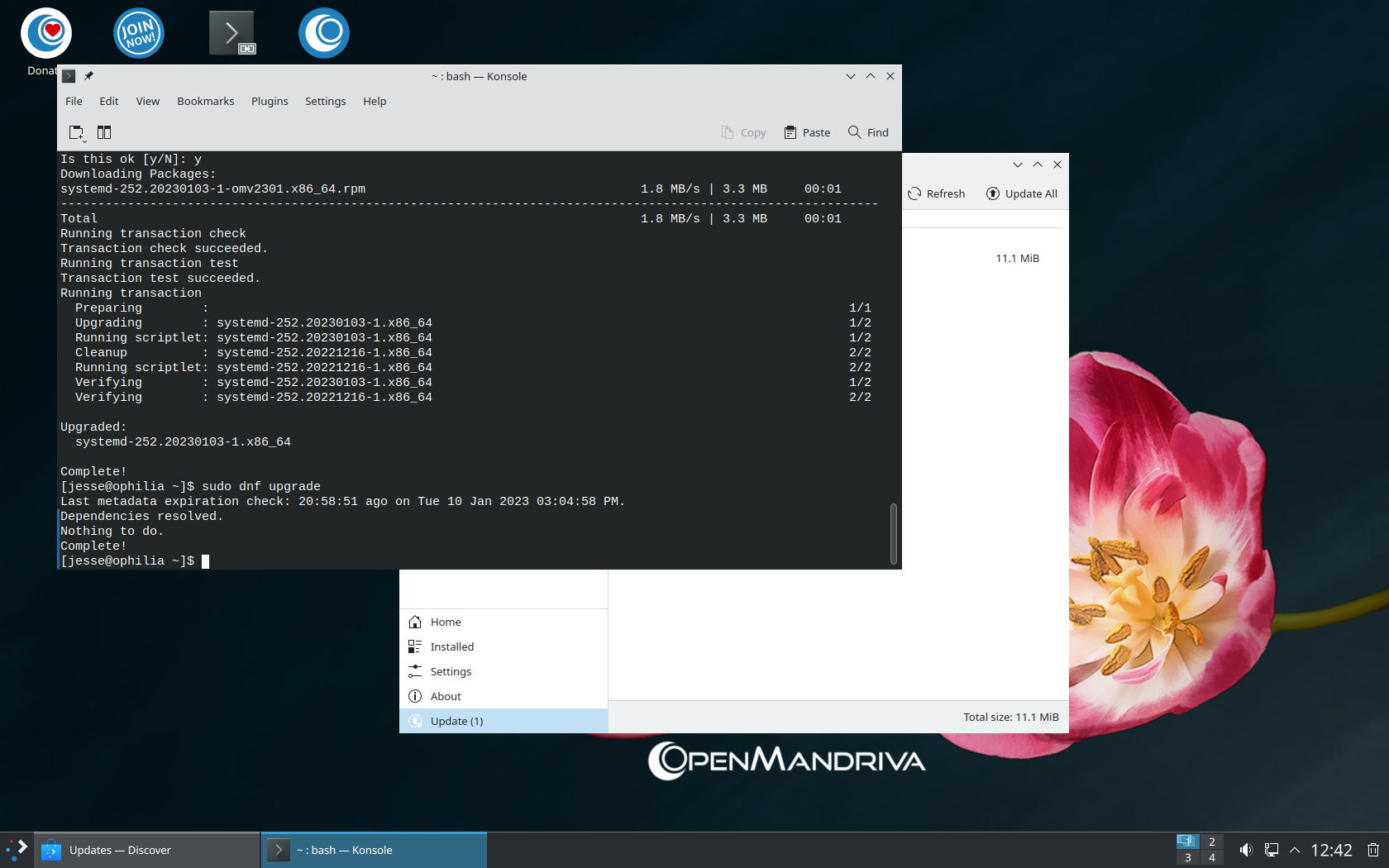Open the OpenMandriva welcome desktop icon

tap(324, 34)
